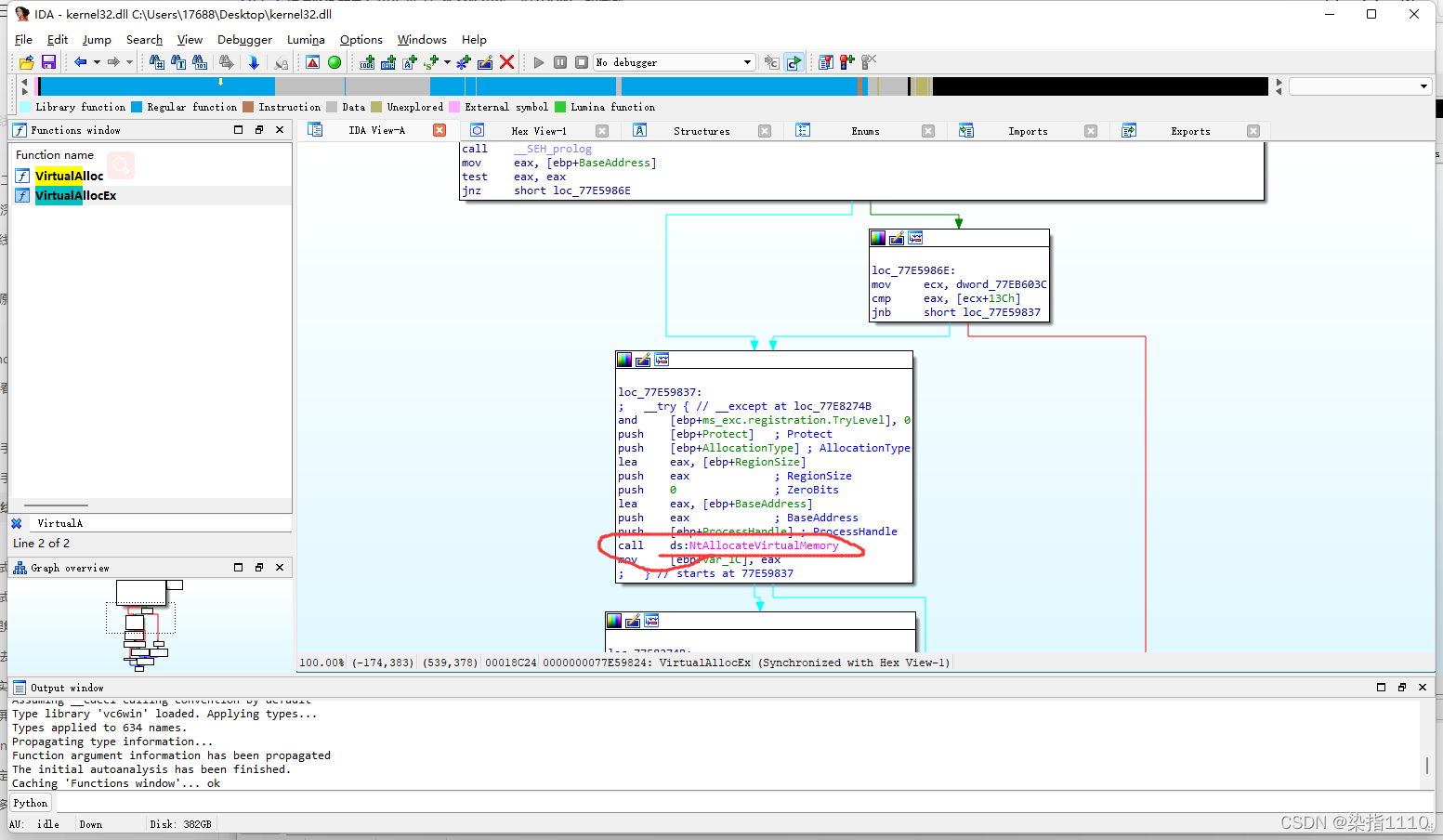Click the nav band left scroll arrow
This screenshot has height=840, width=1443.
click(24, 82)
